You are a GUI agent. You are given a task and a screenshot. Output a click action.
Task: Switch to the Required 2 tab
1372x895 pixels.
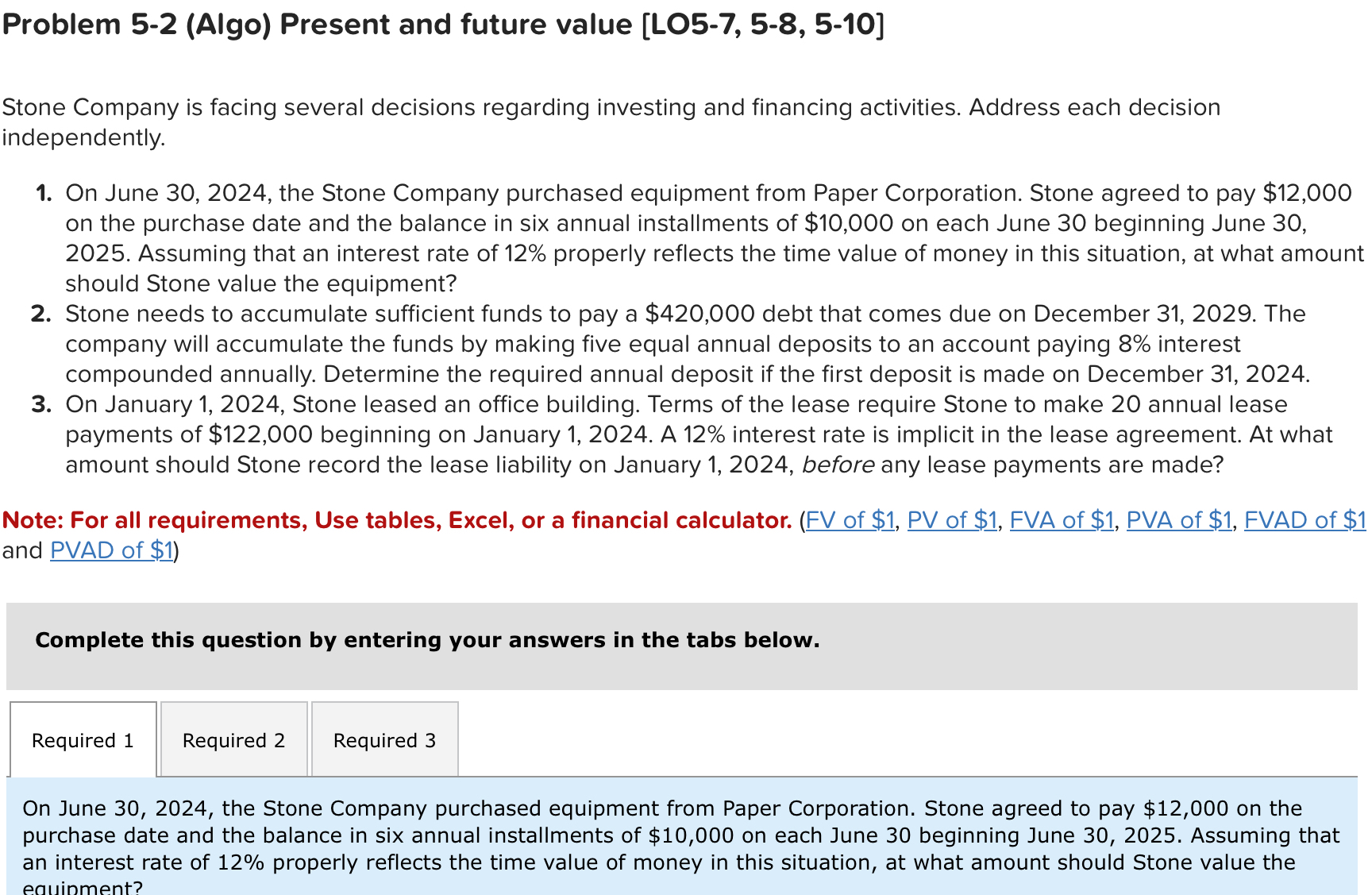pos(233,739)
